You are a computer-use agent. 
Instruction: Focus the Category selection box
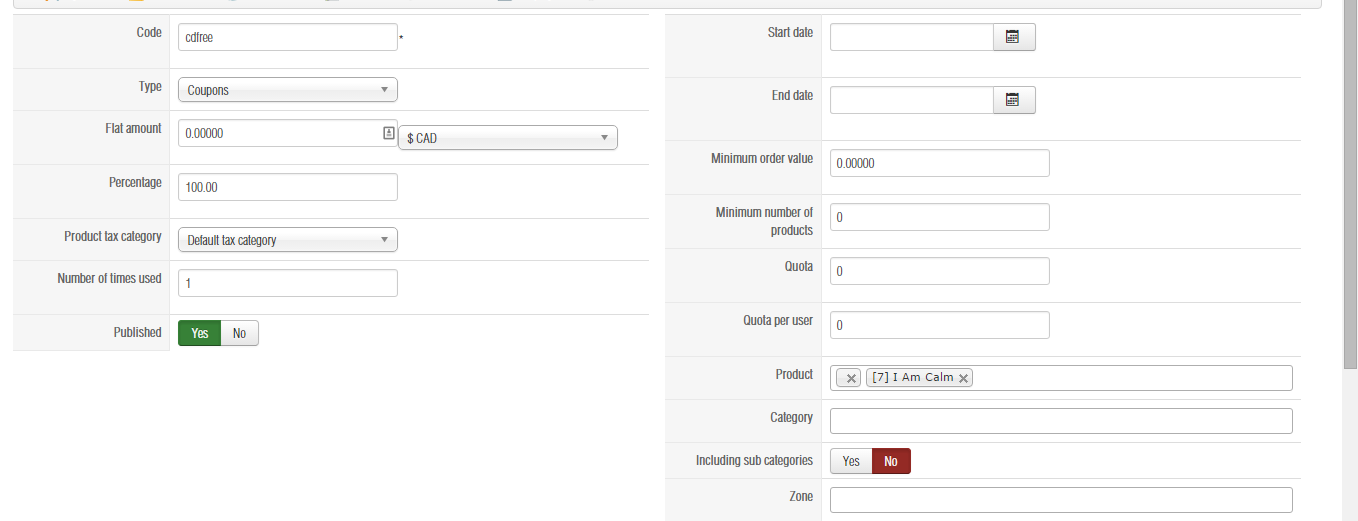point(1060,421)
